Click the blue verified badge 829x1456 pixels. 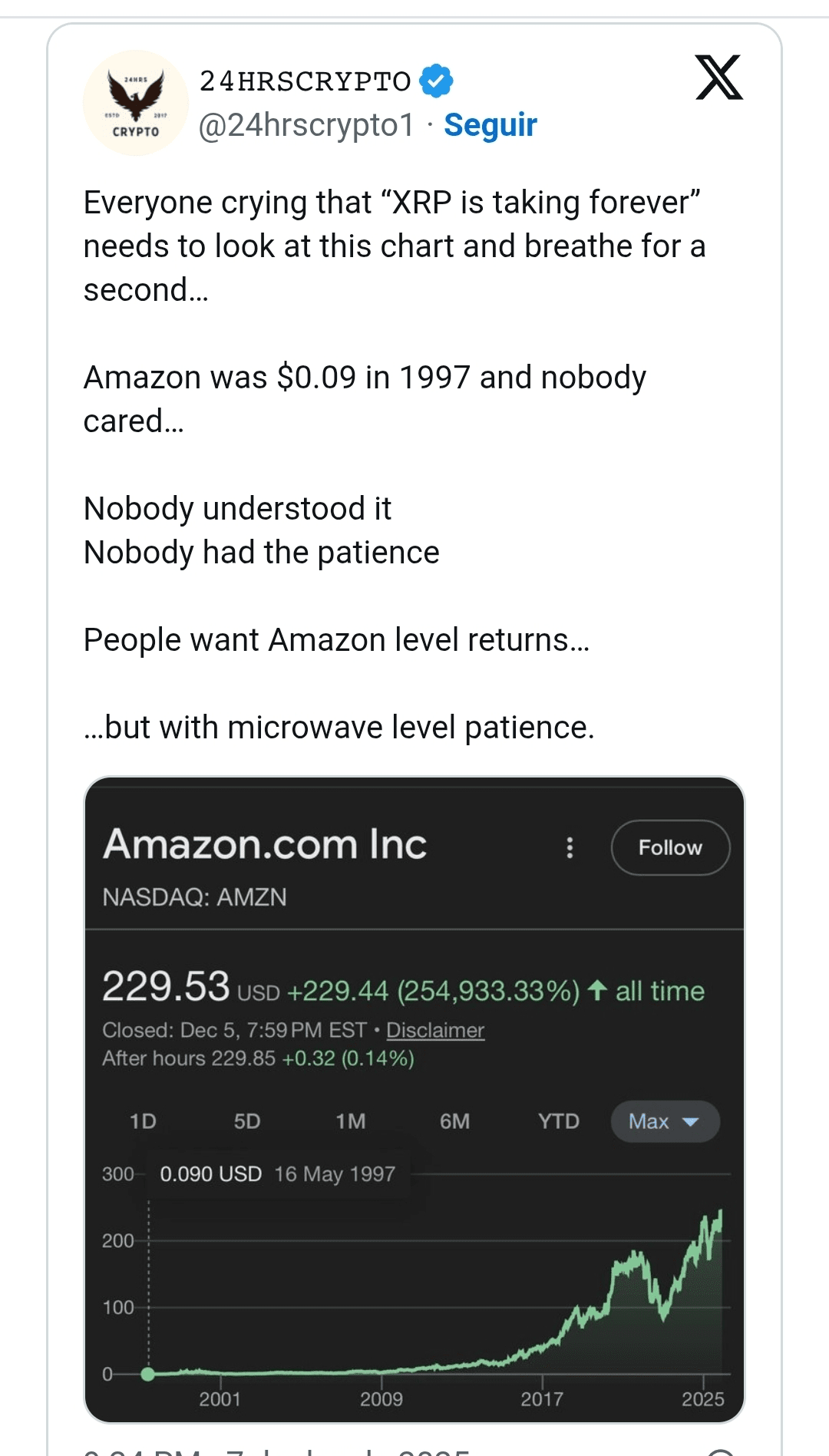tap(437, 81)
